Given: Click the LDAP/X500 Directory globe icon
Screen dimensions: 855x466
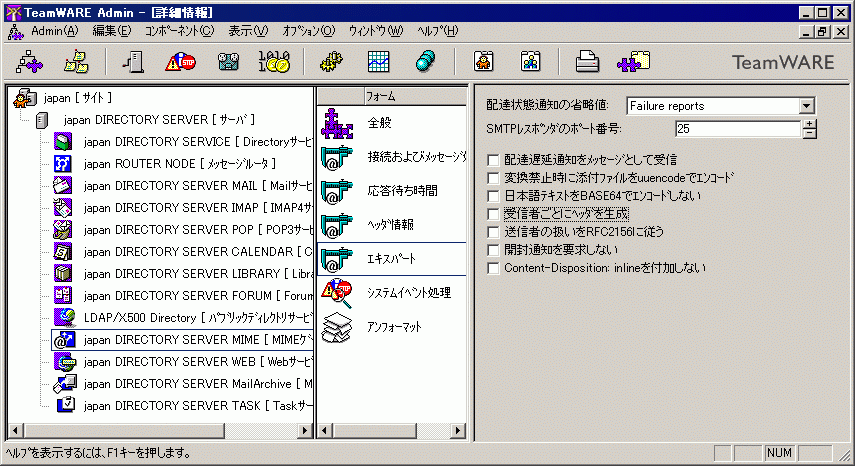Looking at the screenshot, I should click(64, 317).
